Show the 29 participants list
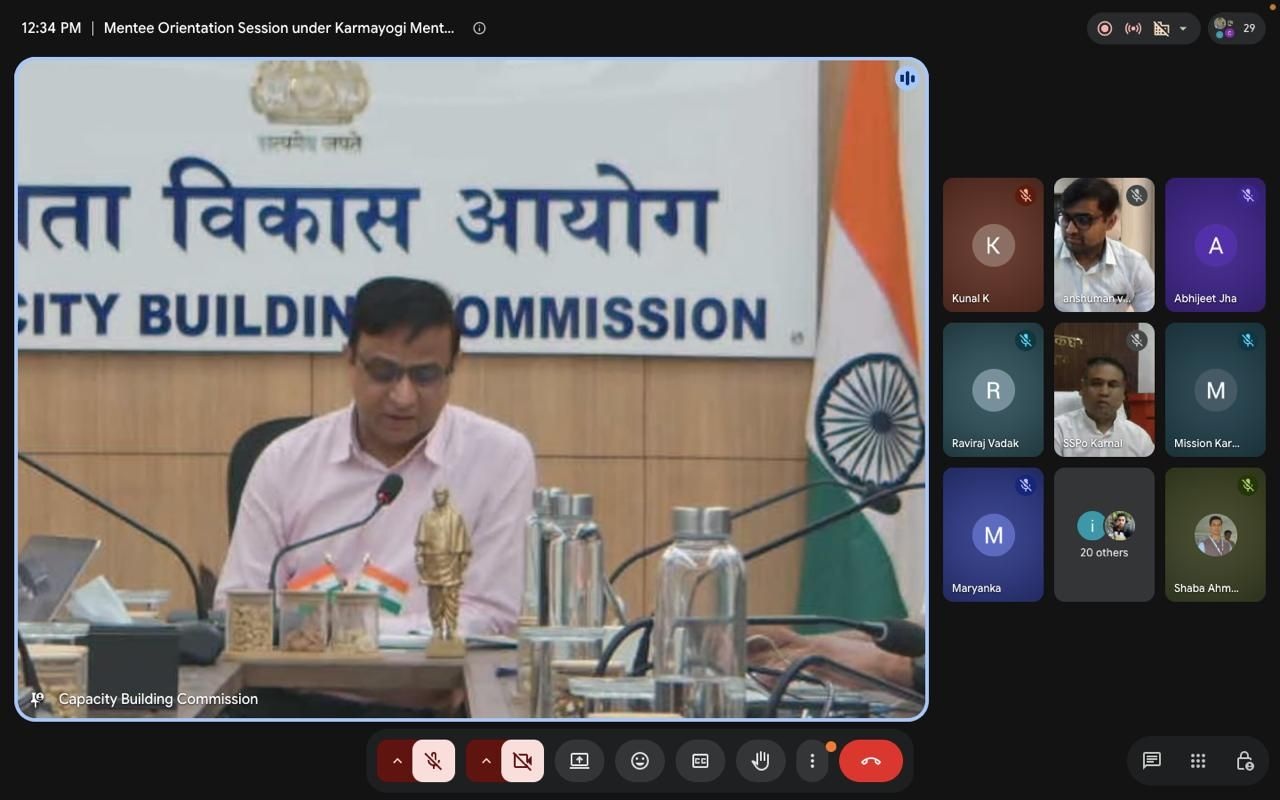The width and height of the screenshot is (1280, 800). 1237,28
